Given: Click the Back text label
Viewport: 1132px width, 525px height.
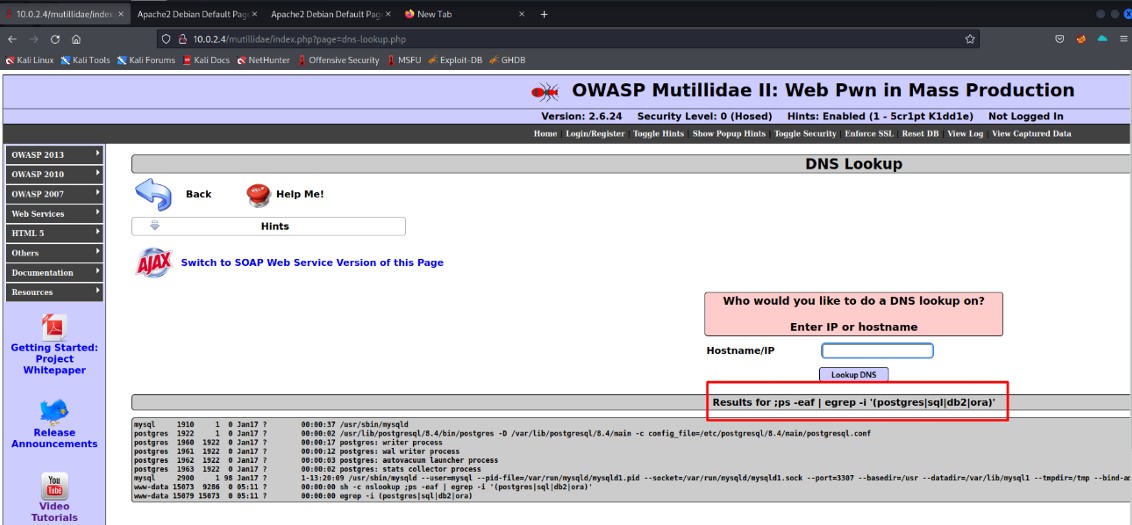Looking at the screenshot, I should coord(199,194).
